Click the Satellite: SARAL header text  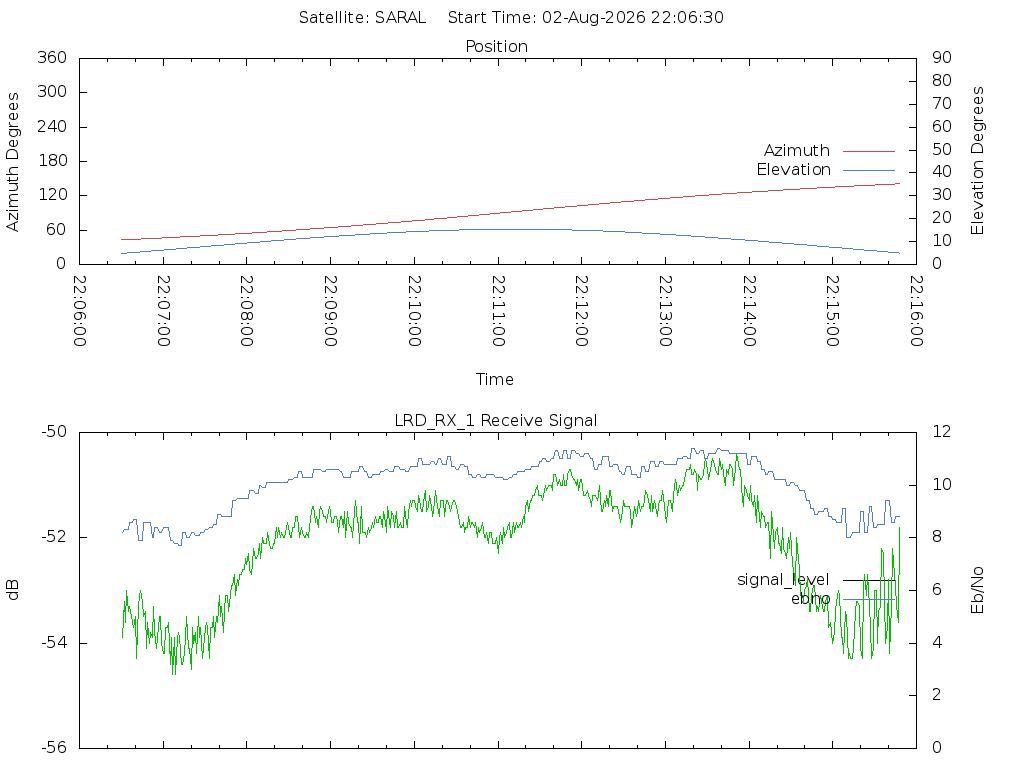click(362, 18)
